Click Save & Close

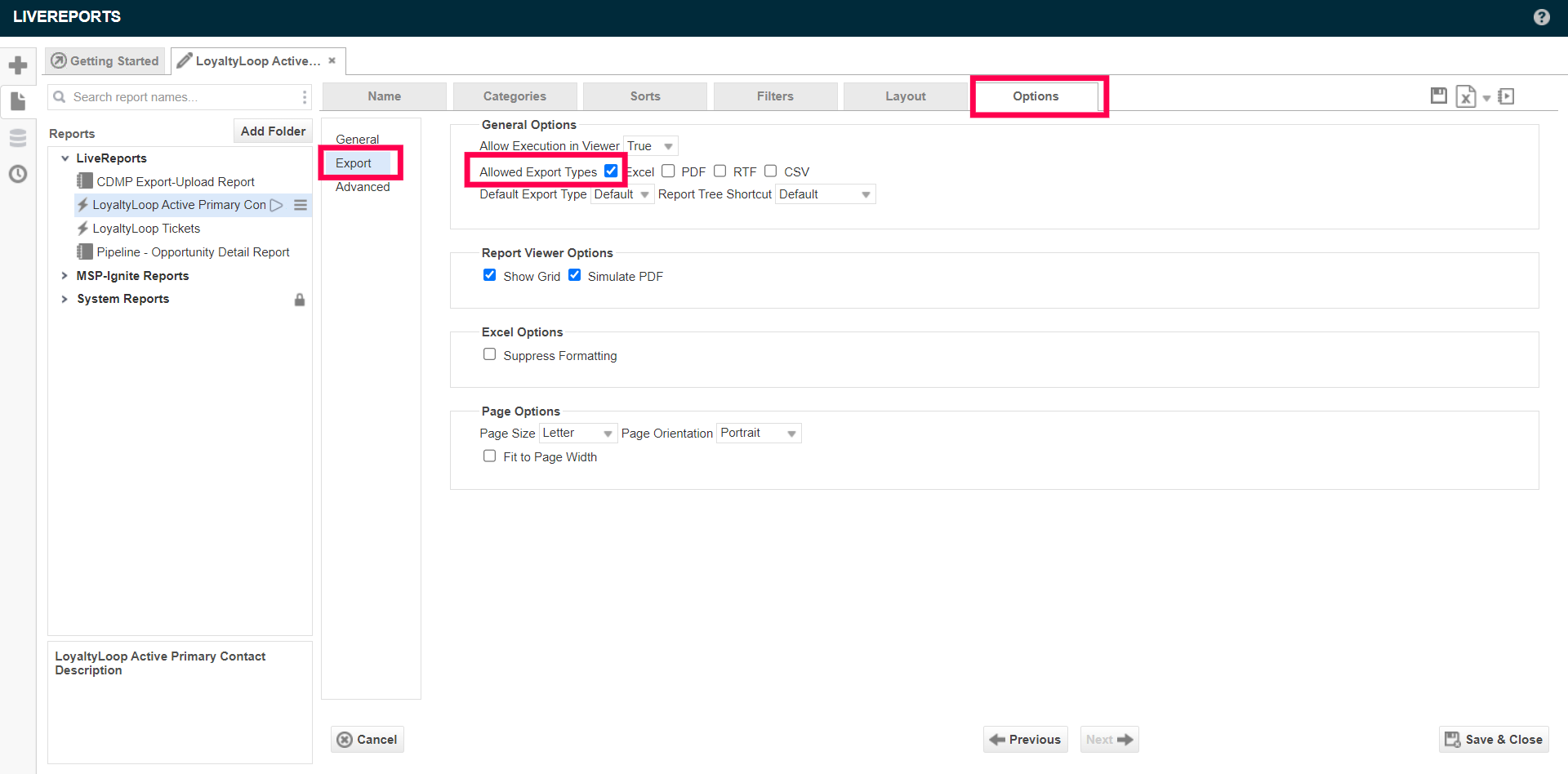pos(1494,740)
